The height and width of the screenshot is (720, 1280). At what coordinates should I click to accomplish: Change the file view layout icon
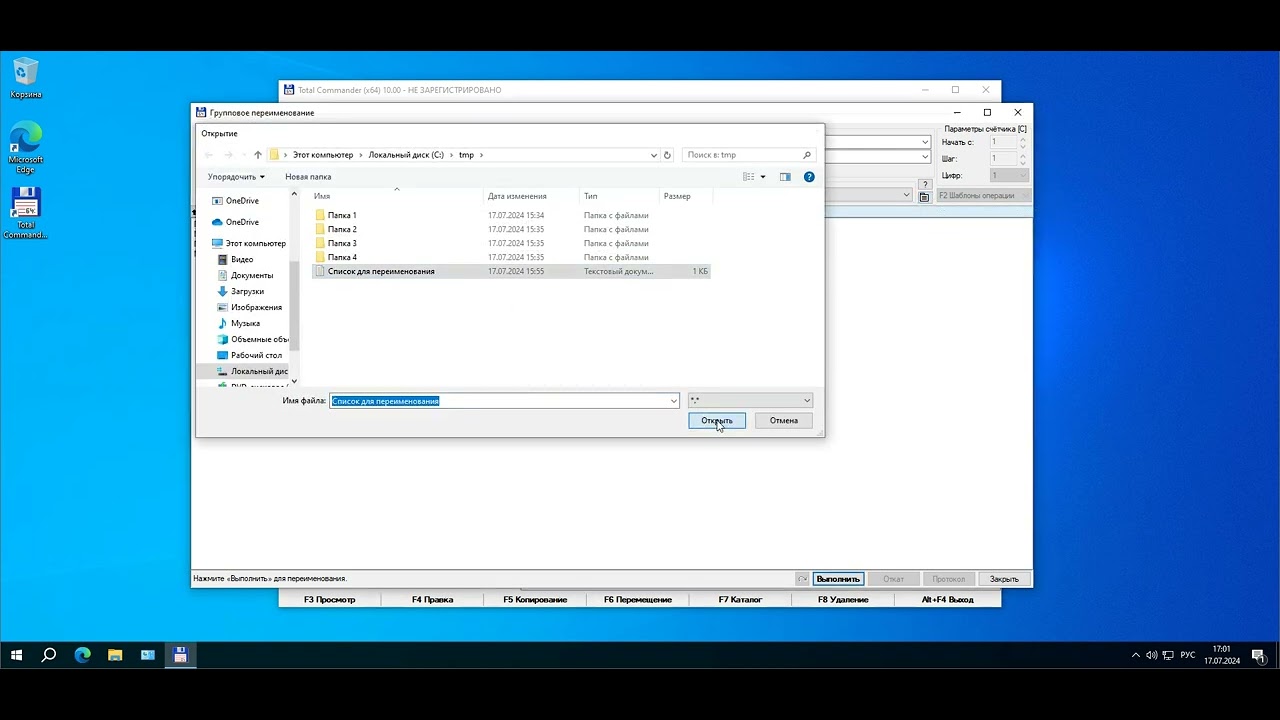[749, 177]
